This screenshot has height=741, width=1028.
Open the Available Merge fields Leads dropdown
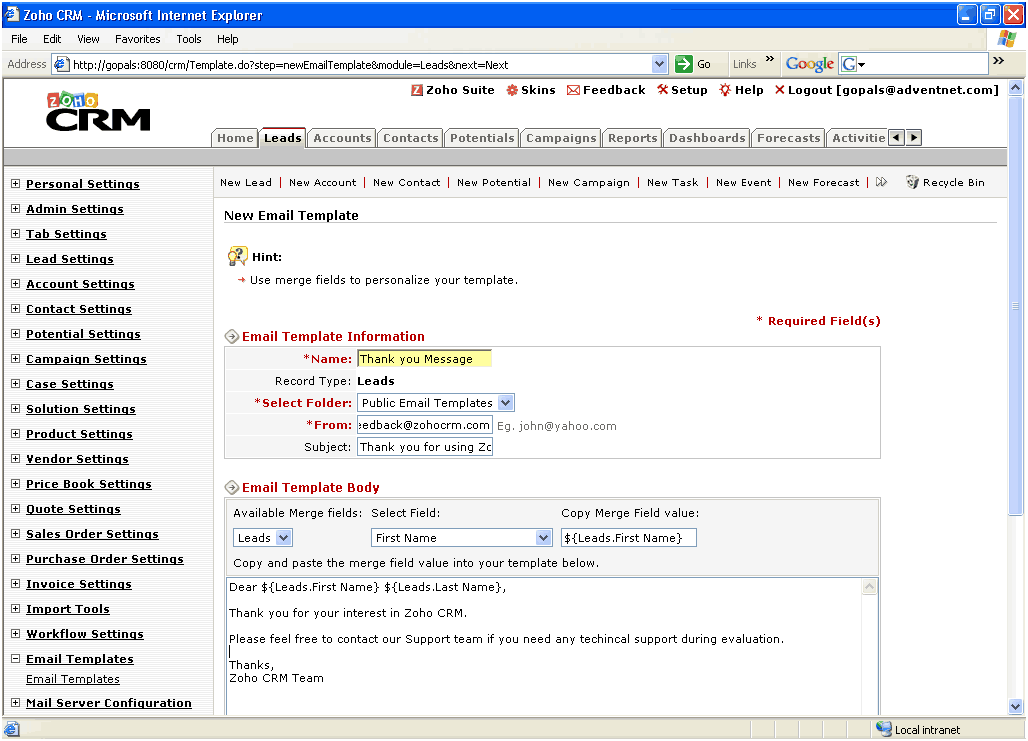pyautogui.click(x=283, y=538)
